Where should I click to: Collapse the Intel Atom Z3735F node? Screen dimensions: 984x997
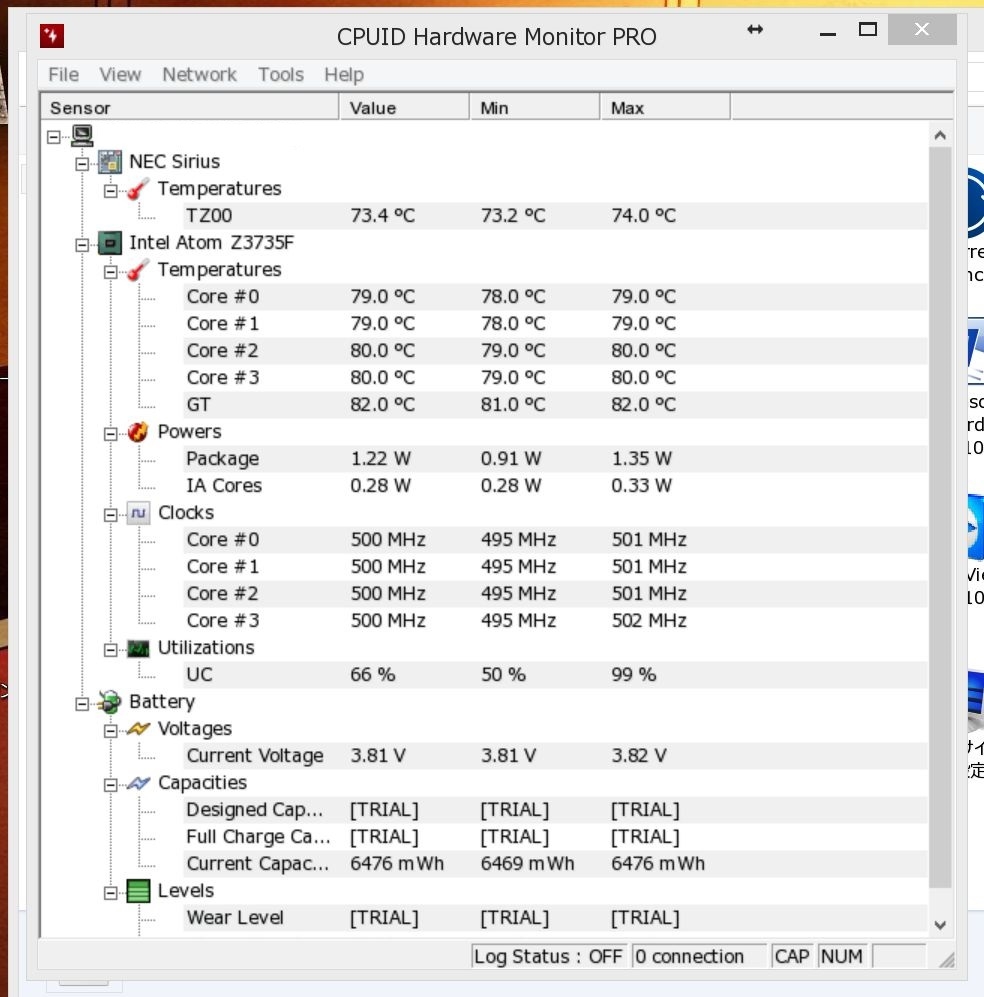[82, 245]
